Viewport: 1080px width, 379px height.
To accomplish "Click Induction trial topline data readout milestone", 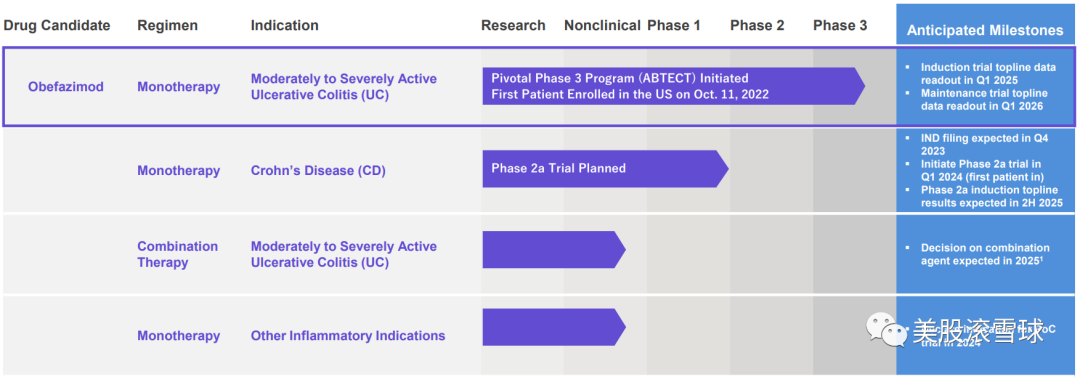I will point(984,73).
